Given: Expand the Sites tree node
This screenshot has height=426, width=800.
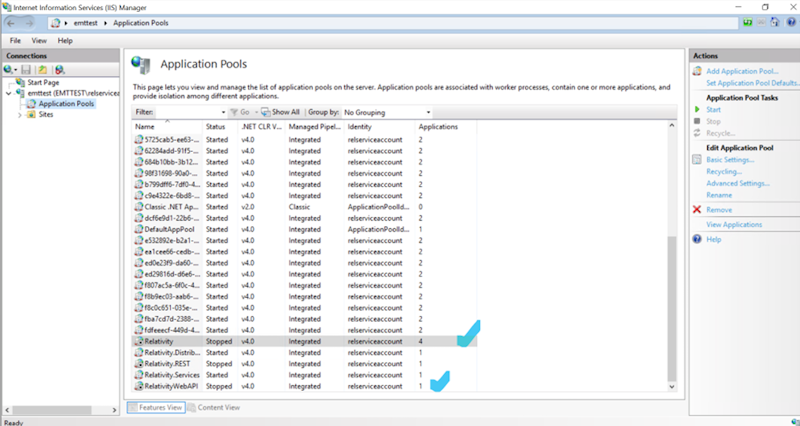Looking at the screenshot, I should tap(20, 115).
